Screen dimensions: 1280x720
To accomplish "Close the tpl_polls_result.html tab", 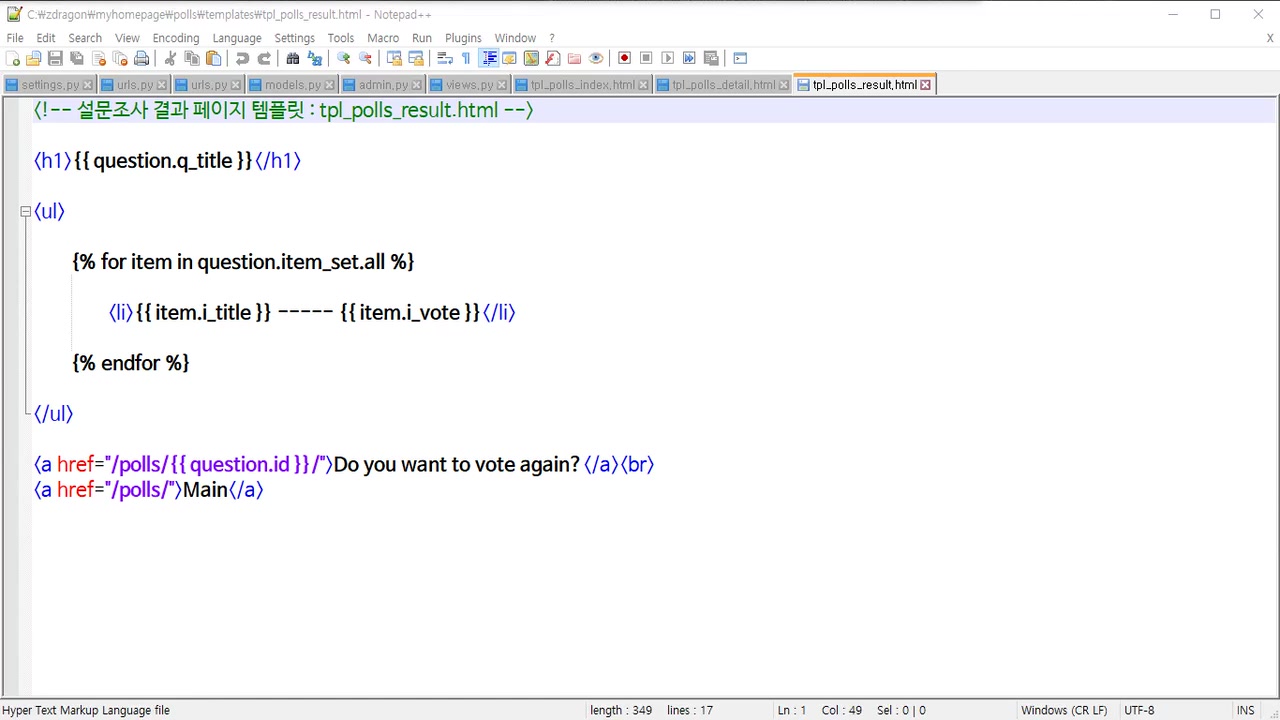I will (x=926, y=85).
